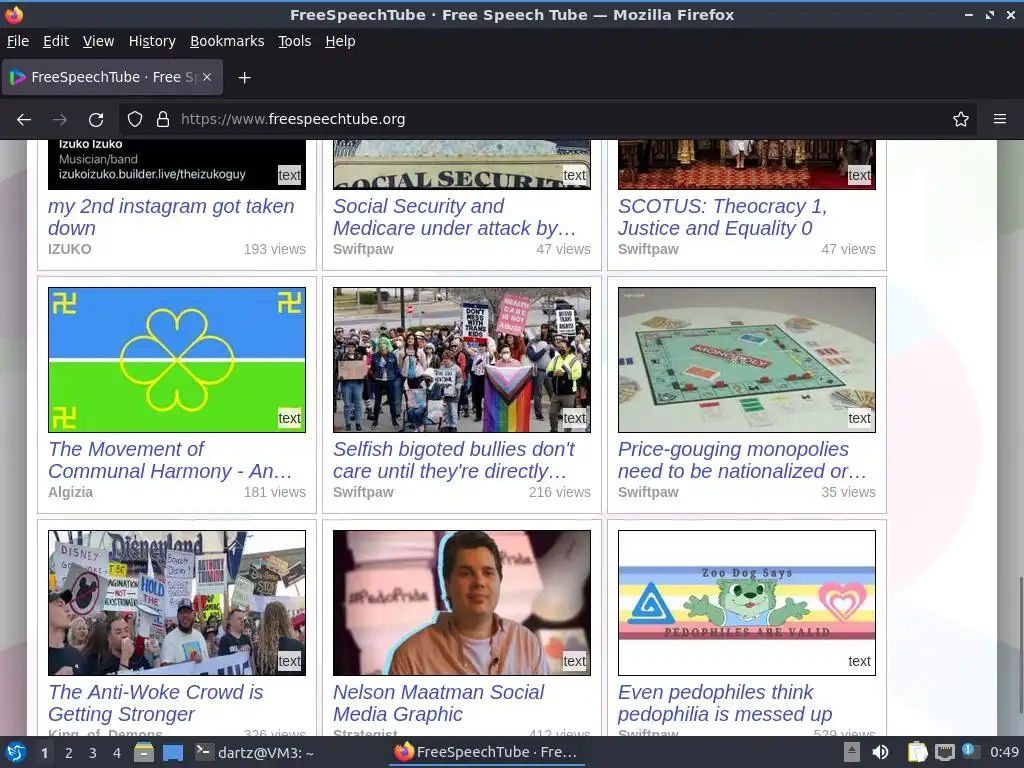Open the View menu

(x=98, y=41)
